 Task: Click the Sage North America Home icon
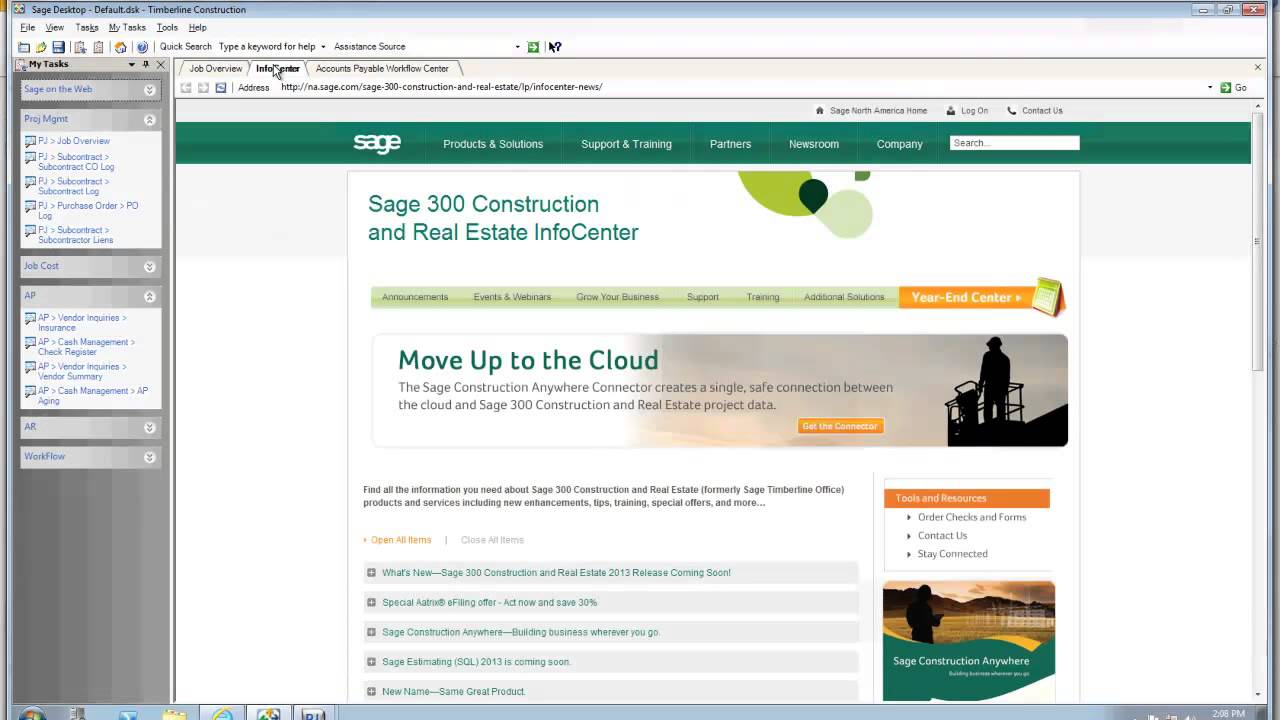[820, 111]
